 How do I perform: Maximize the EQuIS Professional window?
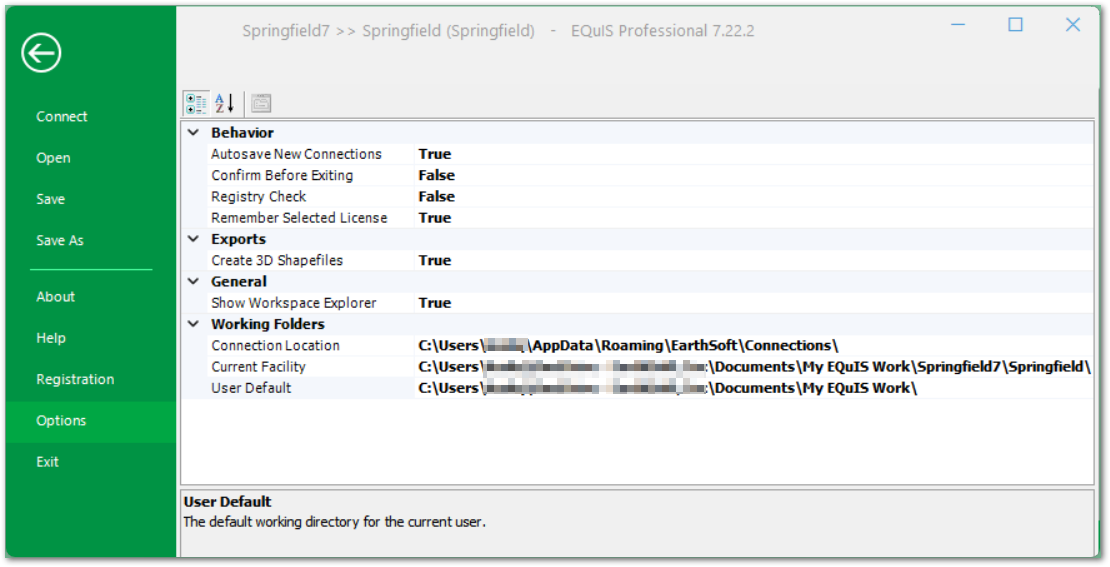[1015, 25]
